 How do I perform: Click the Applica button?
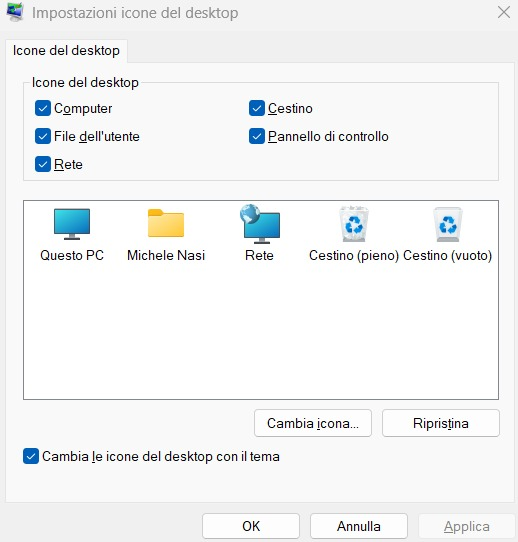click(467, 526)
